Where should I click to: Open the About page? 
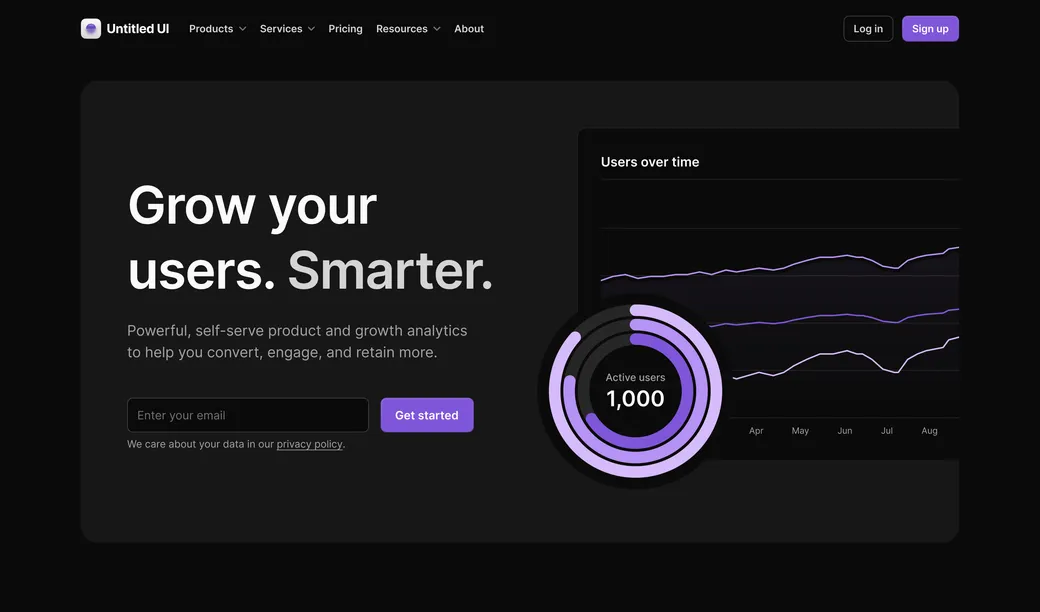click(469, 29)
